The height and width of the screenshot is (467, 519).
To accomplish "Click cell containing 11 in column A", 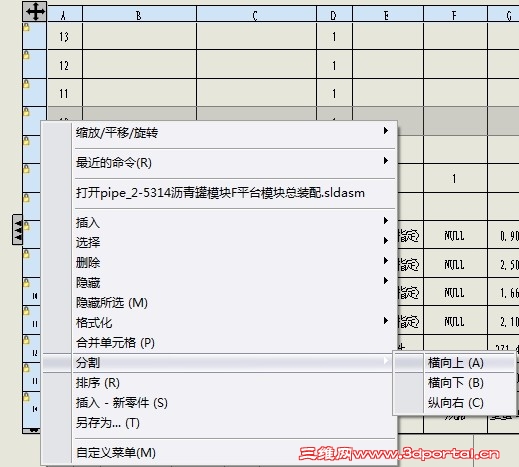I will pos(65,93).
